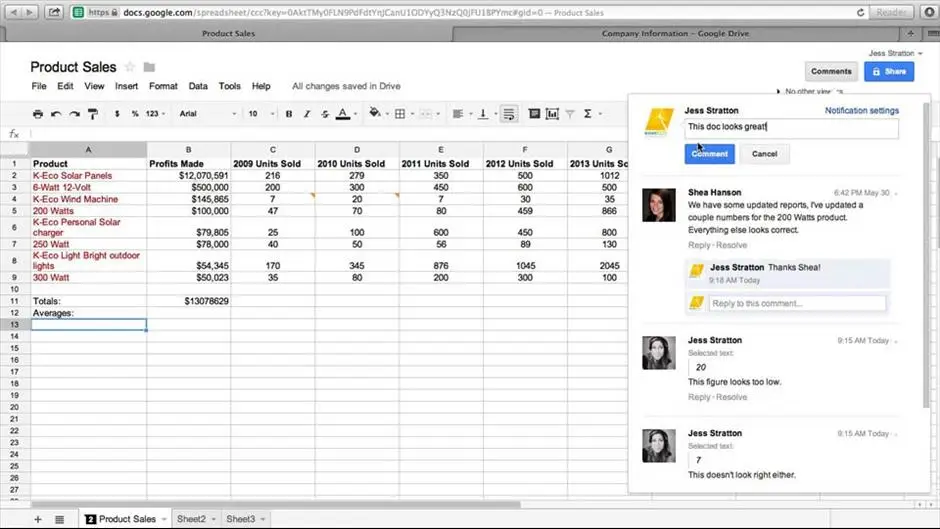This screenshot has height=529, width=940.
Task: Format cells as currency
Action: click(117, 113)
